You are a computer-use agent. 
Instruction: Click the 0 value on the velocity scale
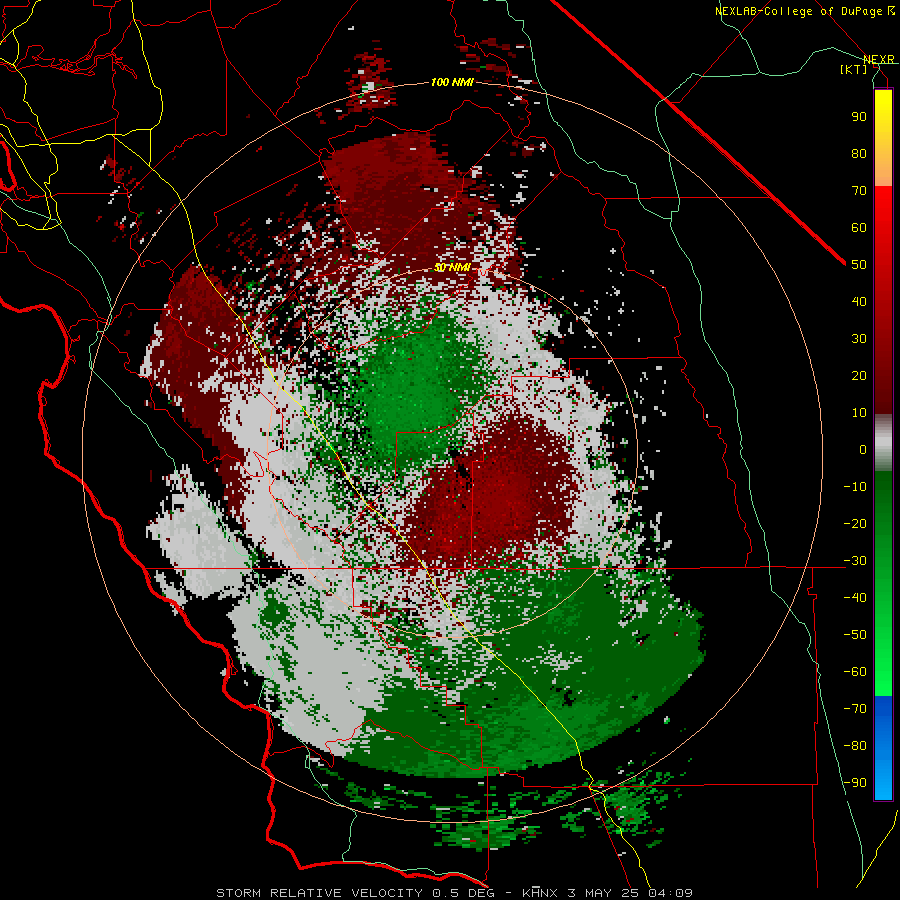coord(863,449)
